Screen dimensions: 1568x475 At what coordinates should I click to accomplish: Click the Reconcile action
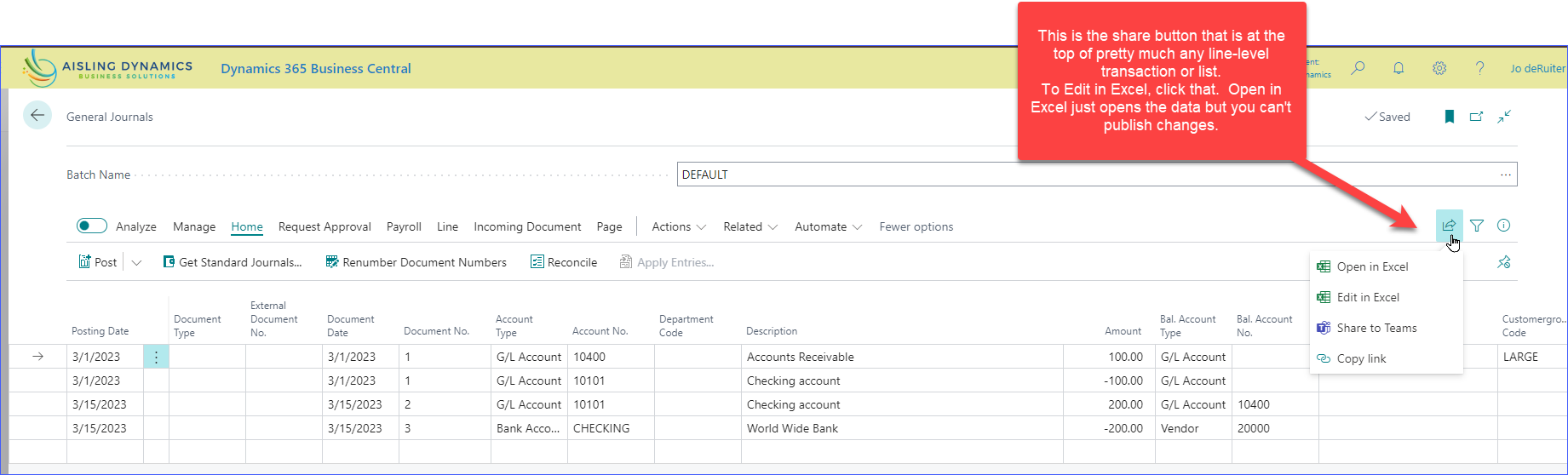click(564, 262)
